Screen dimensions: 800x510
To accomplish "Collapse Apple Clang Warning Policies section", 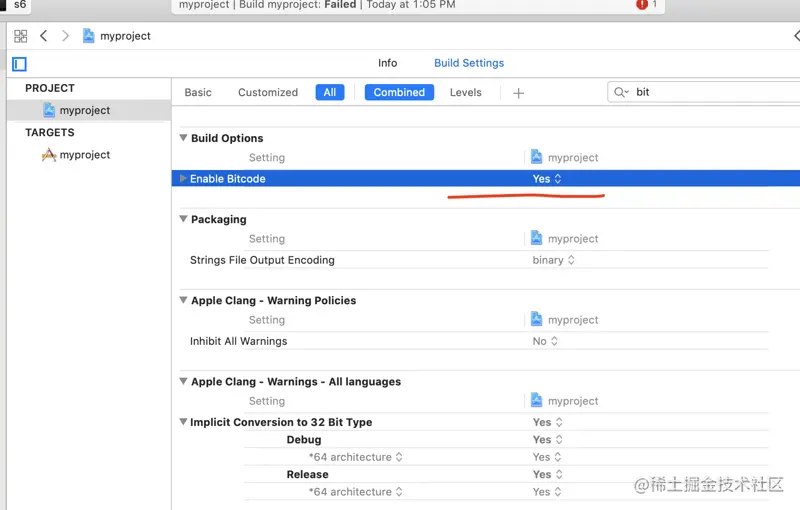I will click(183, 300).
